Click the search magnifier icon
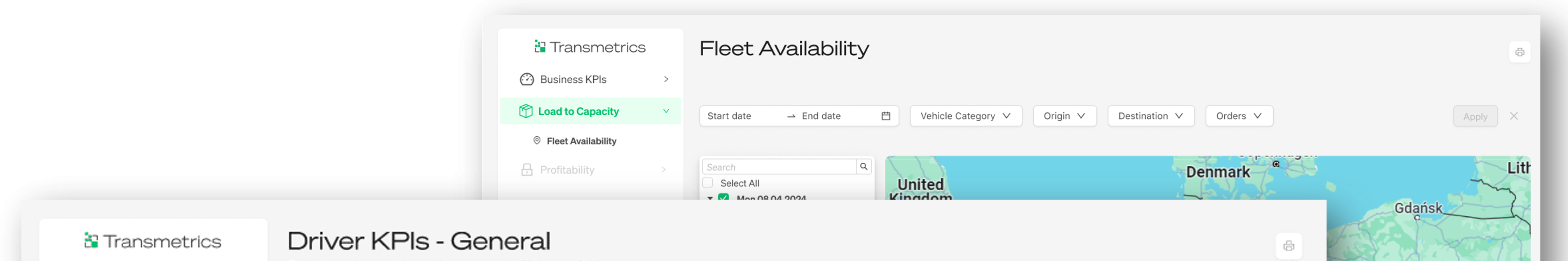This screenshot has width=1568, height=261. click(x=864, y=167)
